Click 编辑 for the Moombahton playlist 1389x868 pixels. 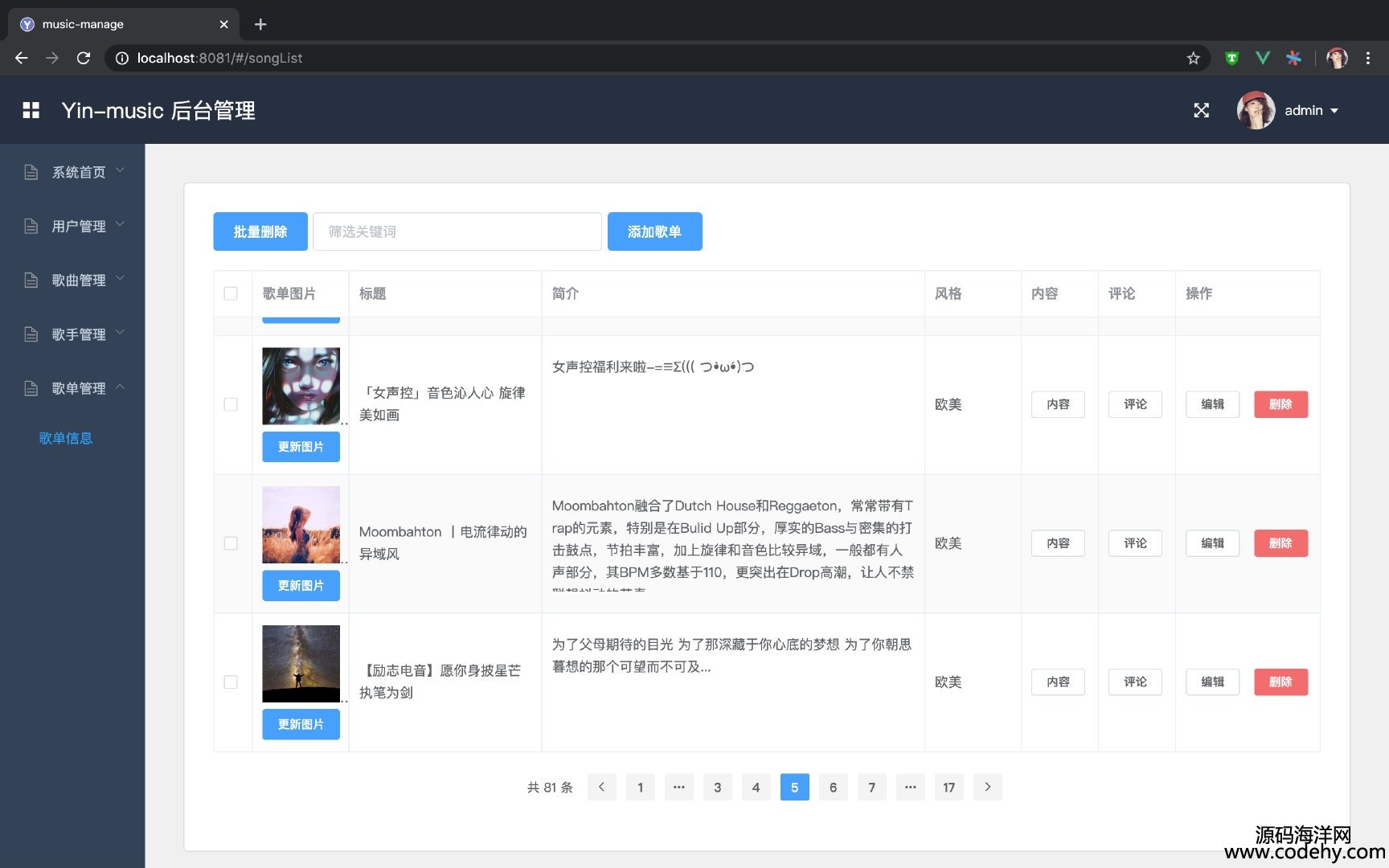[x=1212, y=543]
